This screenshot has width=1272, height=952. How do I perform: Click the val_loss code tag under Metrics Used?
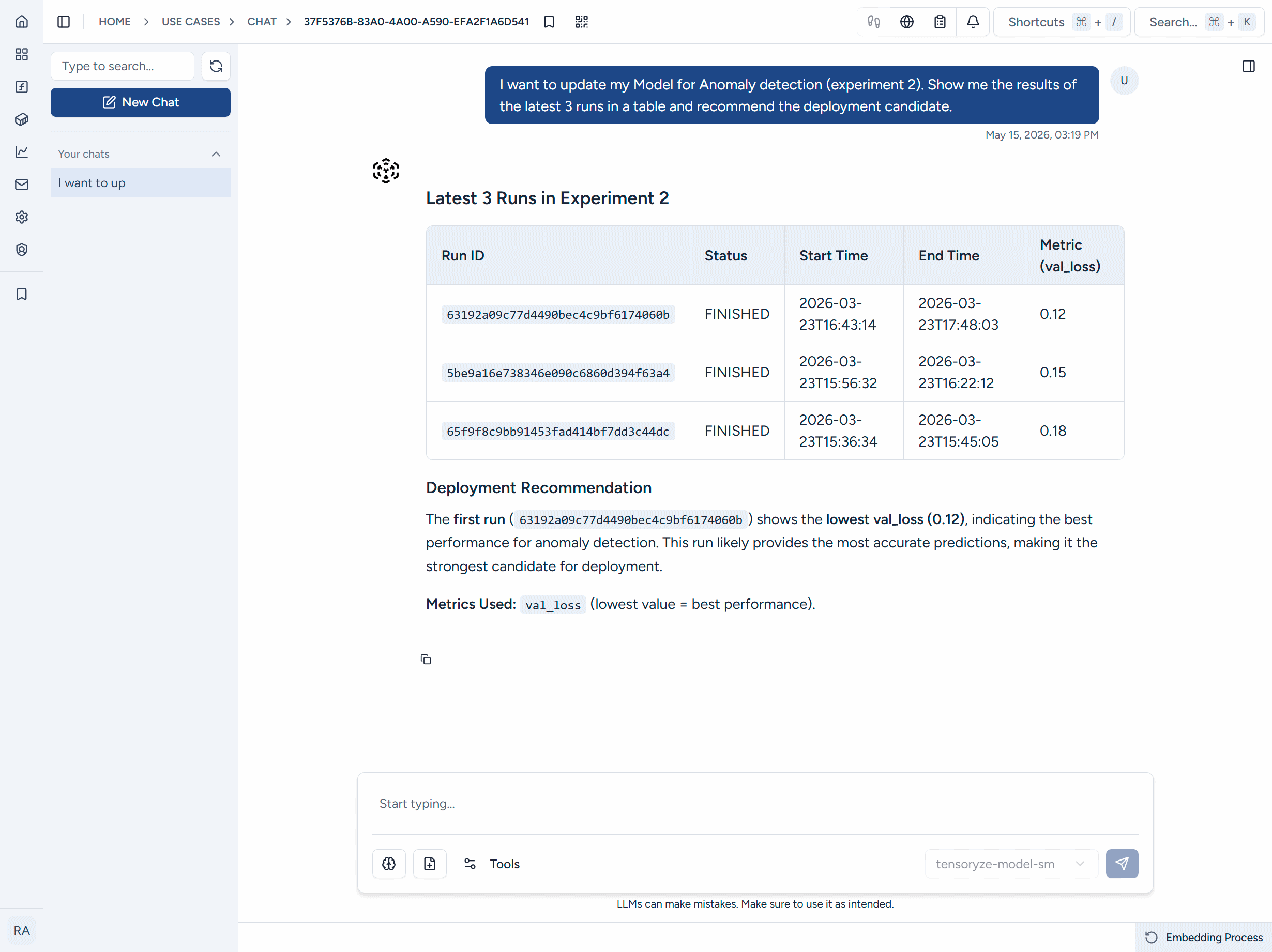click(553, 605)
